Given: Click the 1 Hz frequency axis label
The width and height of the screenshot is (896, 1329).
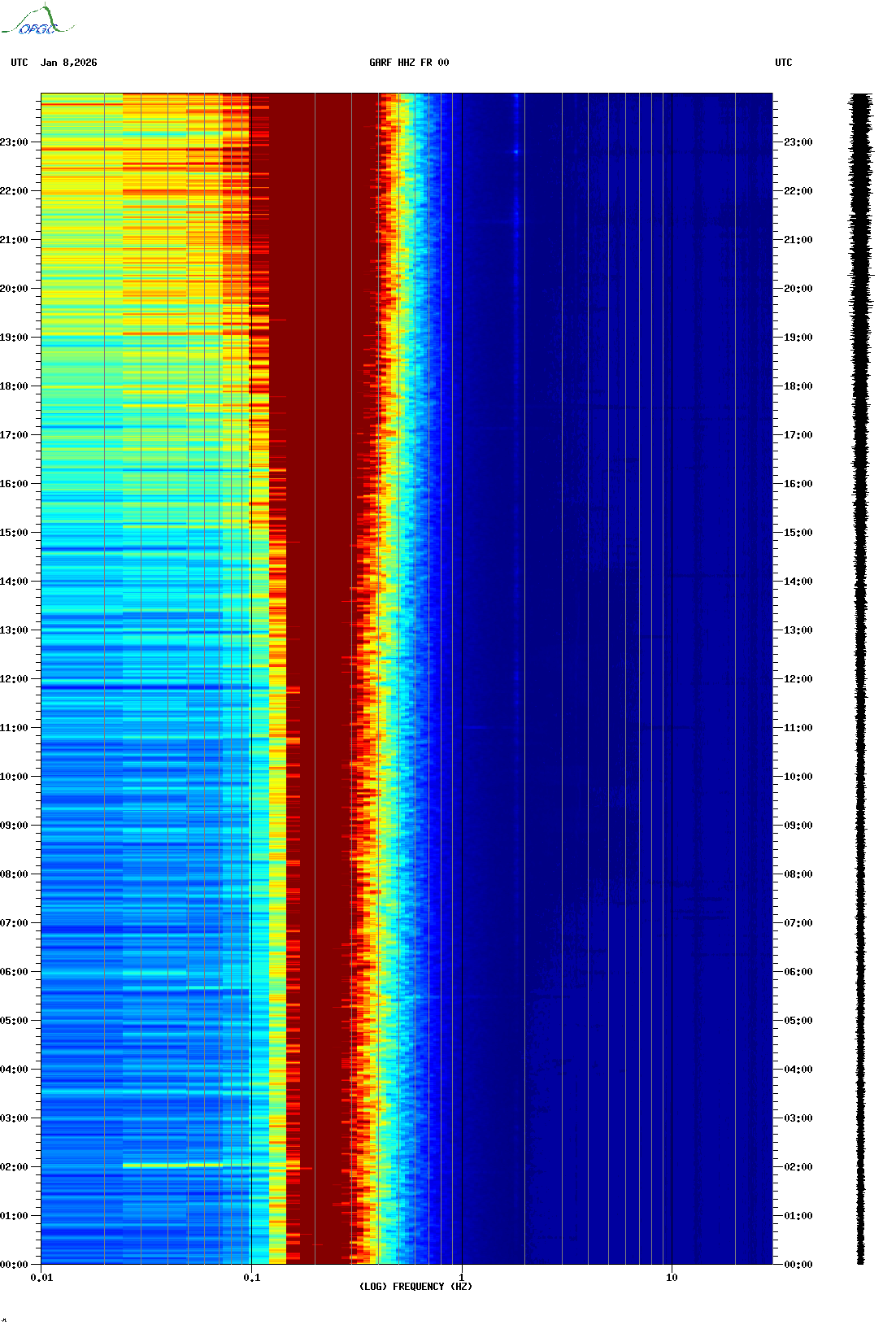Looking at the screenshot, I should click(x=462, y=1277).
